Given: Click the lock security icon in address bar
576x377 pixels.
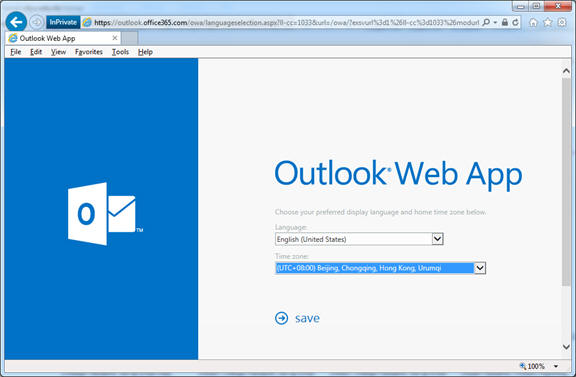Looking at the screenshot, I should (x=505, y=22).
